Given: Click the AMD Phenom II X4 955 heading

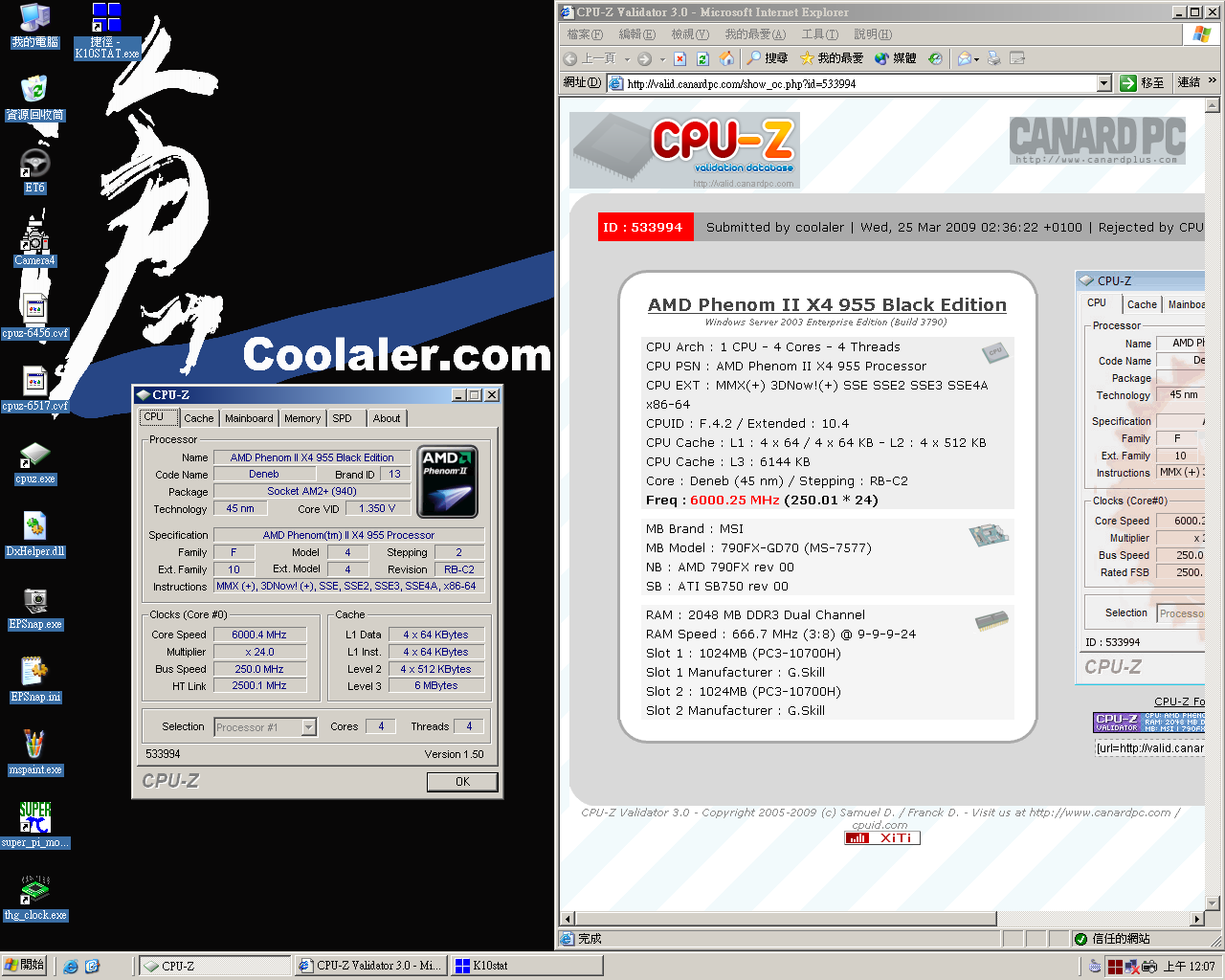Looking at the screenshot, I should point(827,305).
